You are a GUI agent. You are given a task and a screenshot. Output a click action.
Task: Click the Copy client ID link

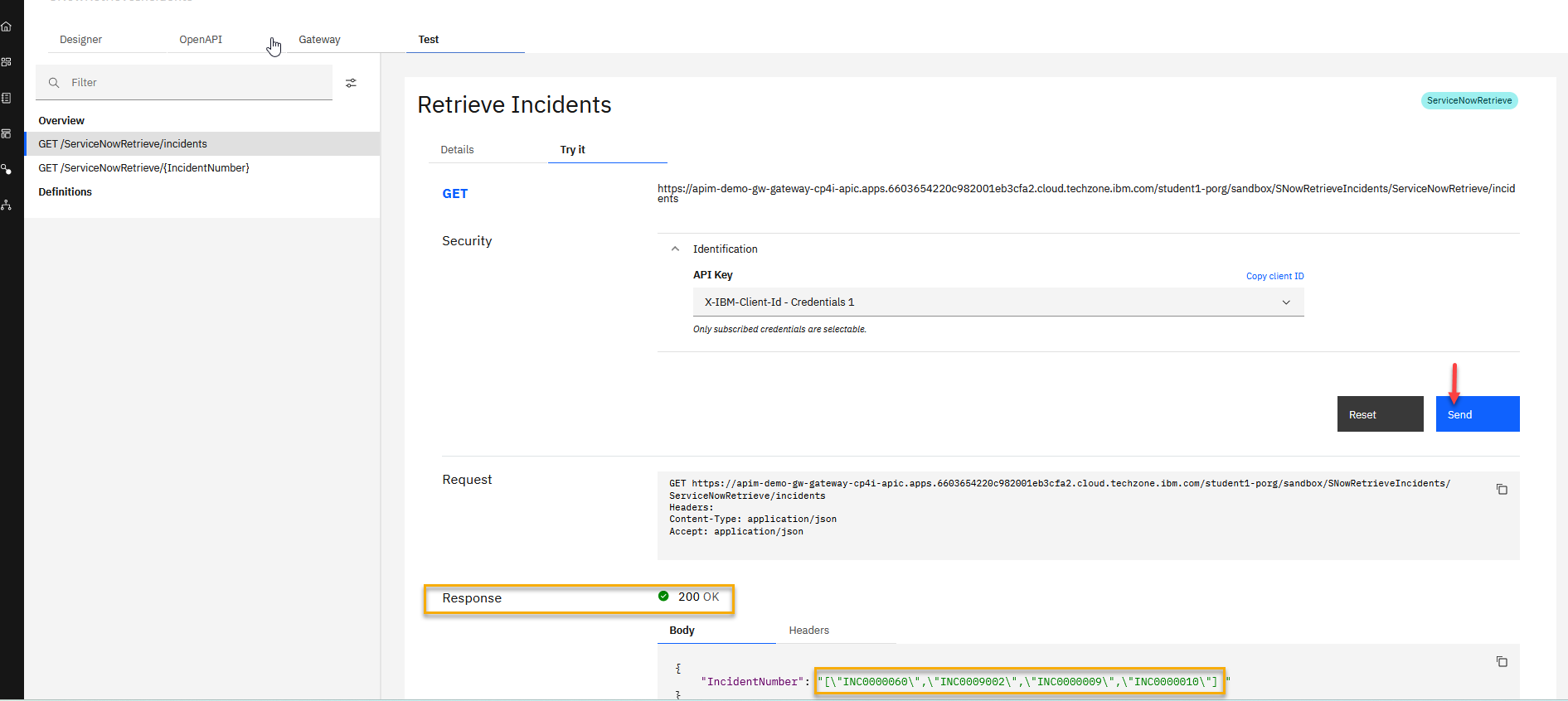(x=1274, y=276)
